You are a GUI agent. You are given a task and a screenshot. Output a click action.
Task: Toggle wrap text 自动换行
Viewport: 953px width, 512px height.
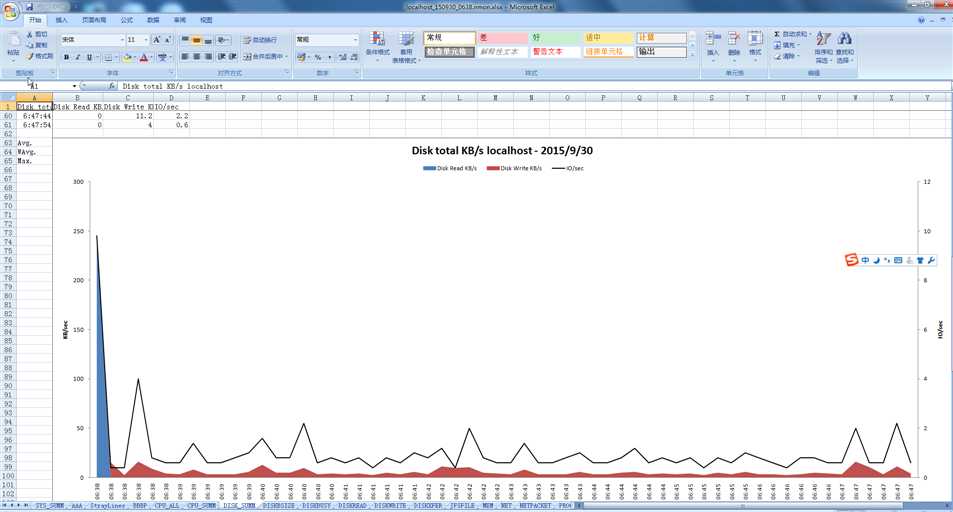[x=260, y=40]
